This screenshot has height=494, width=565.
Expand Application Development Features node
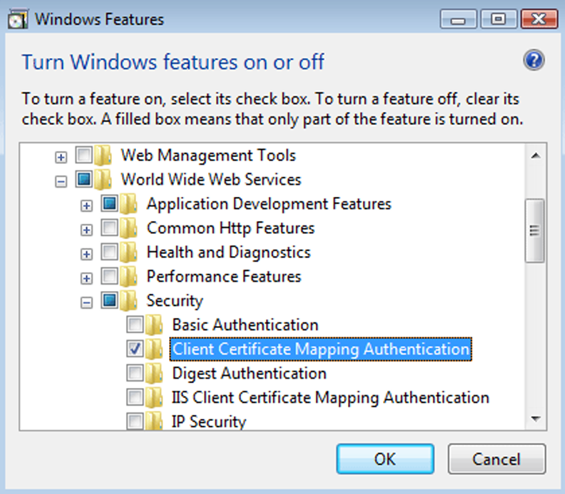coord(86,206)
